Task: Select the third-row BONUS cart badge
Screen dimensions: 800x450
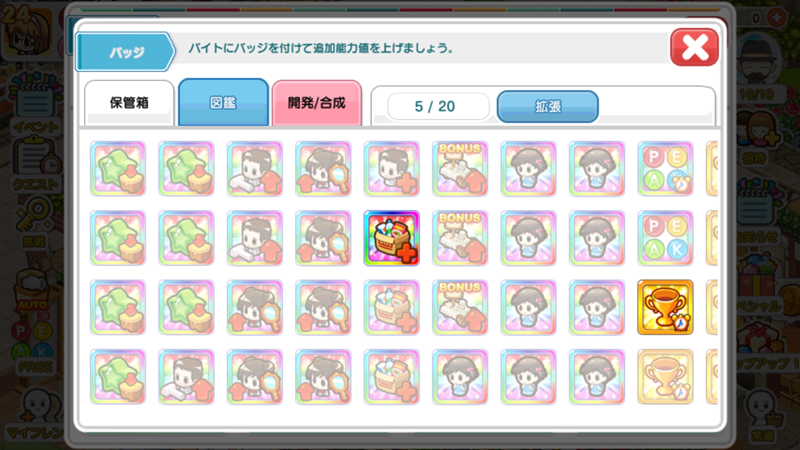Action: coord(460,307)
